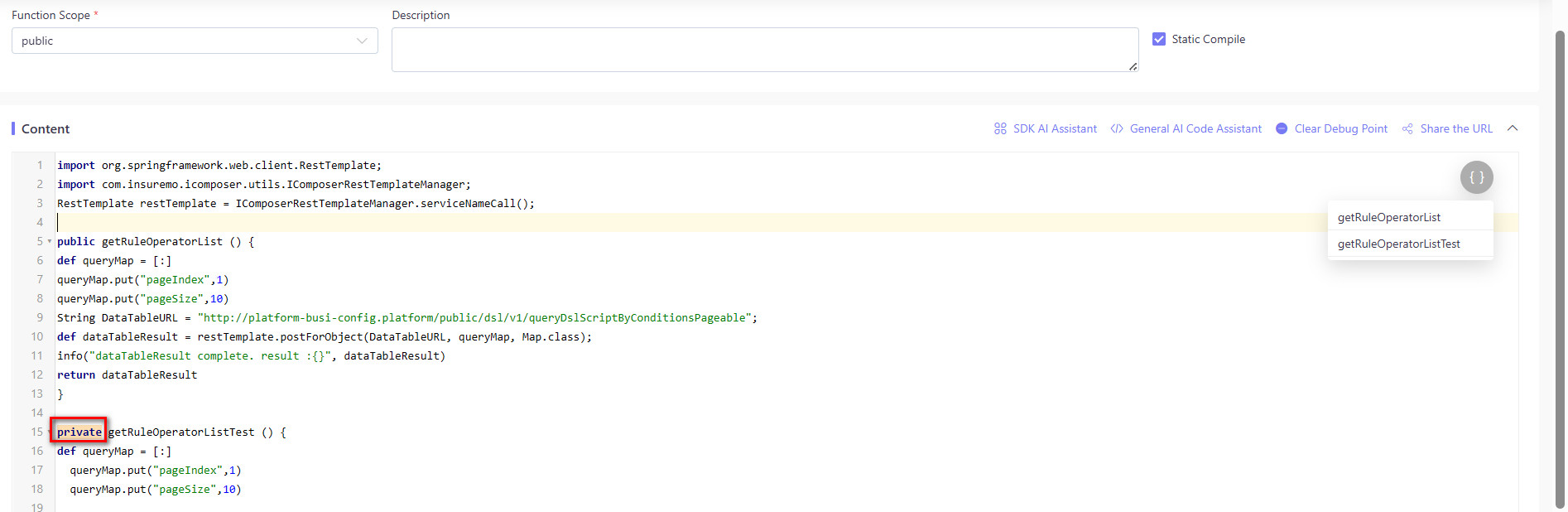Screen dimensions: 1568x512
Task: Click Clear Debug Point
Action: coord(1340,128)
